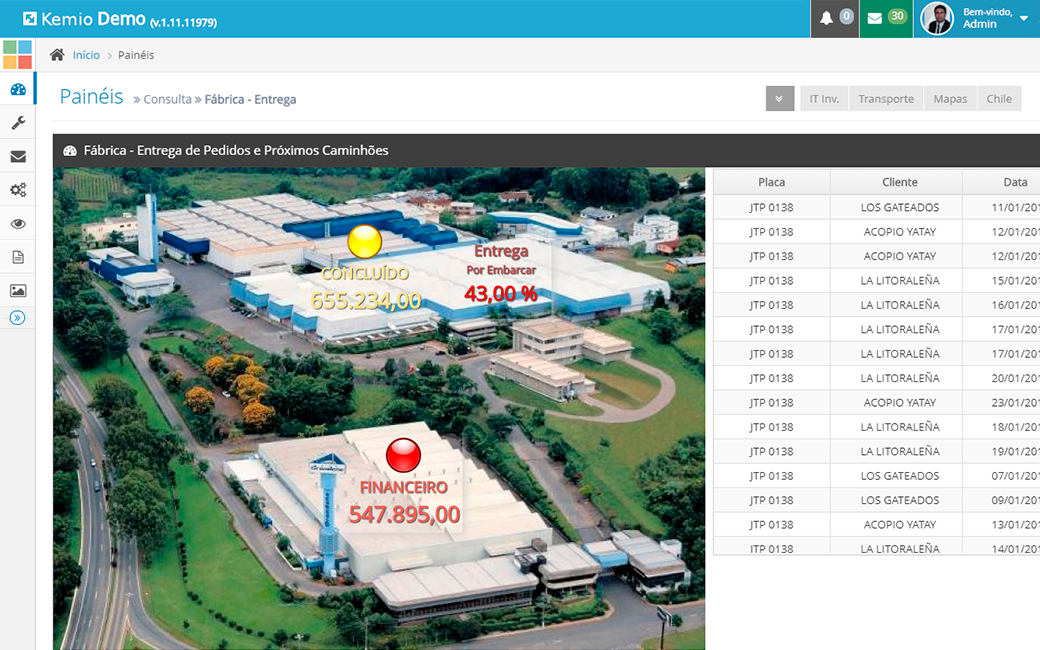Open the dashboard gauge icon in sidebar
Image resolution: width=1040 pixels, height=650 pixels.
tap(18, 89)
